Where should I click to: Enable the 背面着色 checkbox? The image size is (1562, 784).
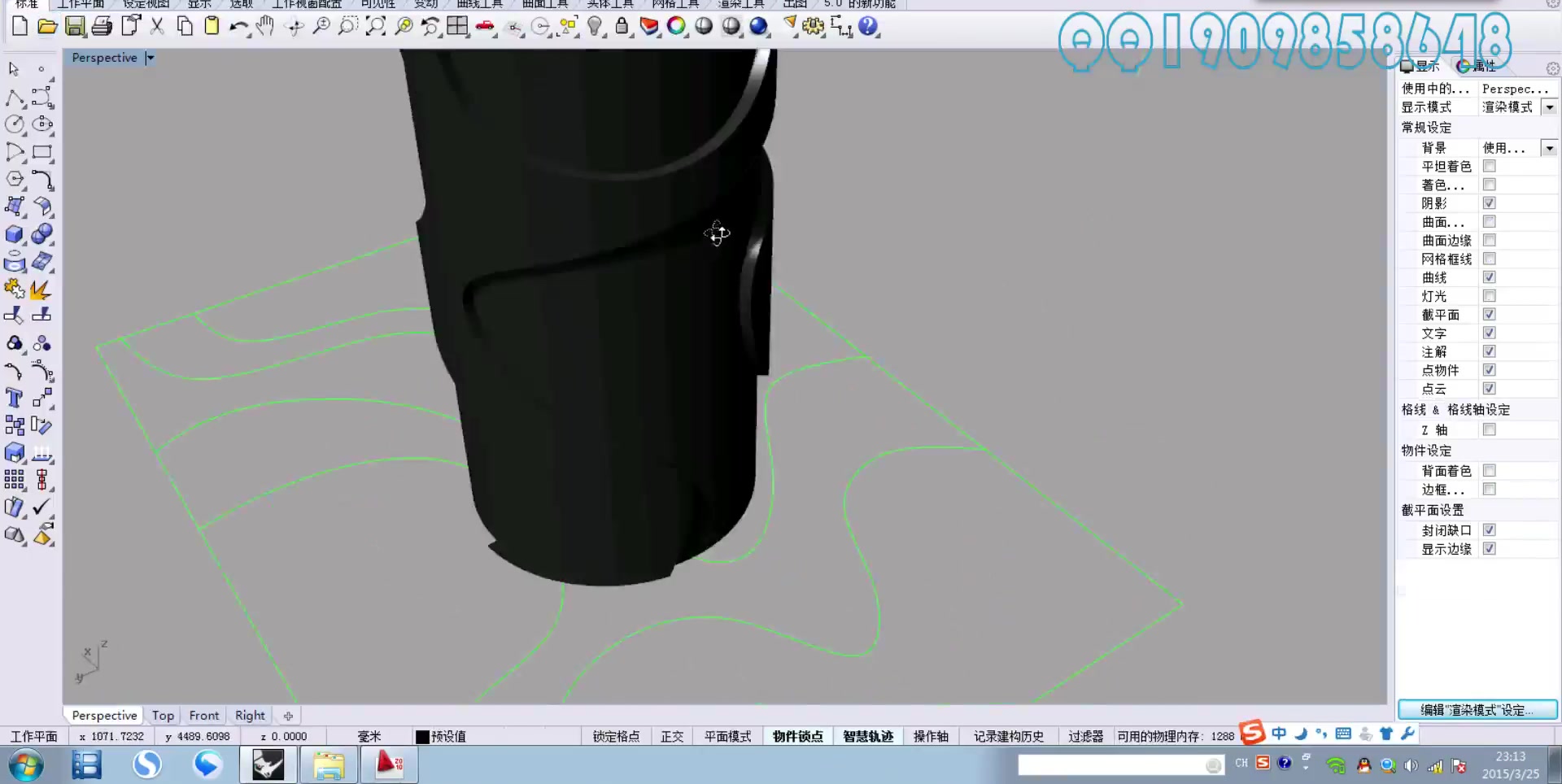coord(1489,470)
